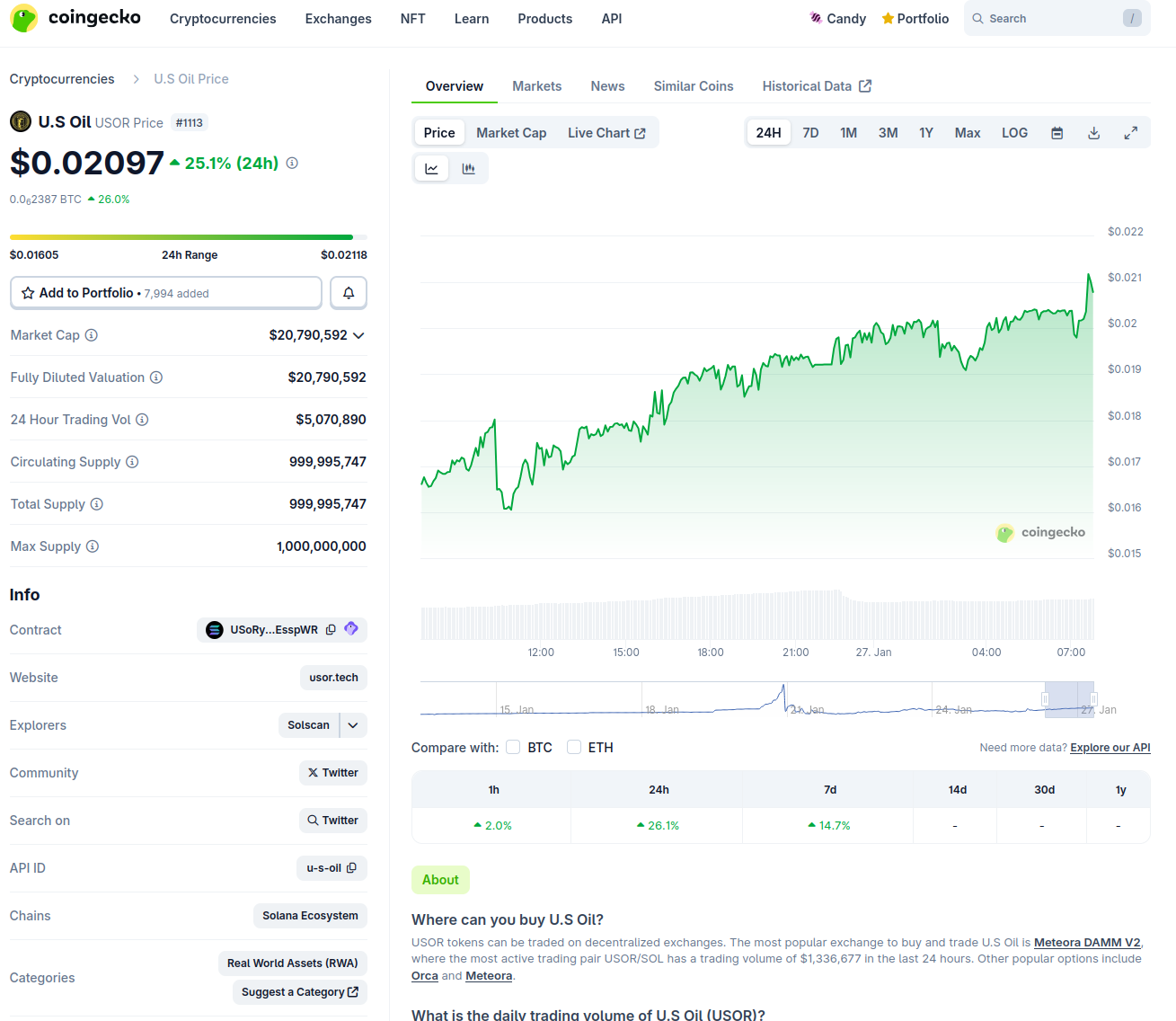
Task: Visit the usor.tech website
Action: pos(334,678)
